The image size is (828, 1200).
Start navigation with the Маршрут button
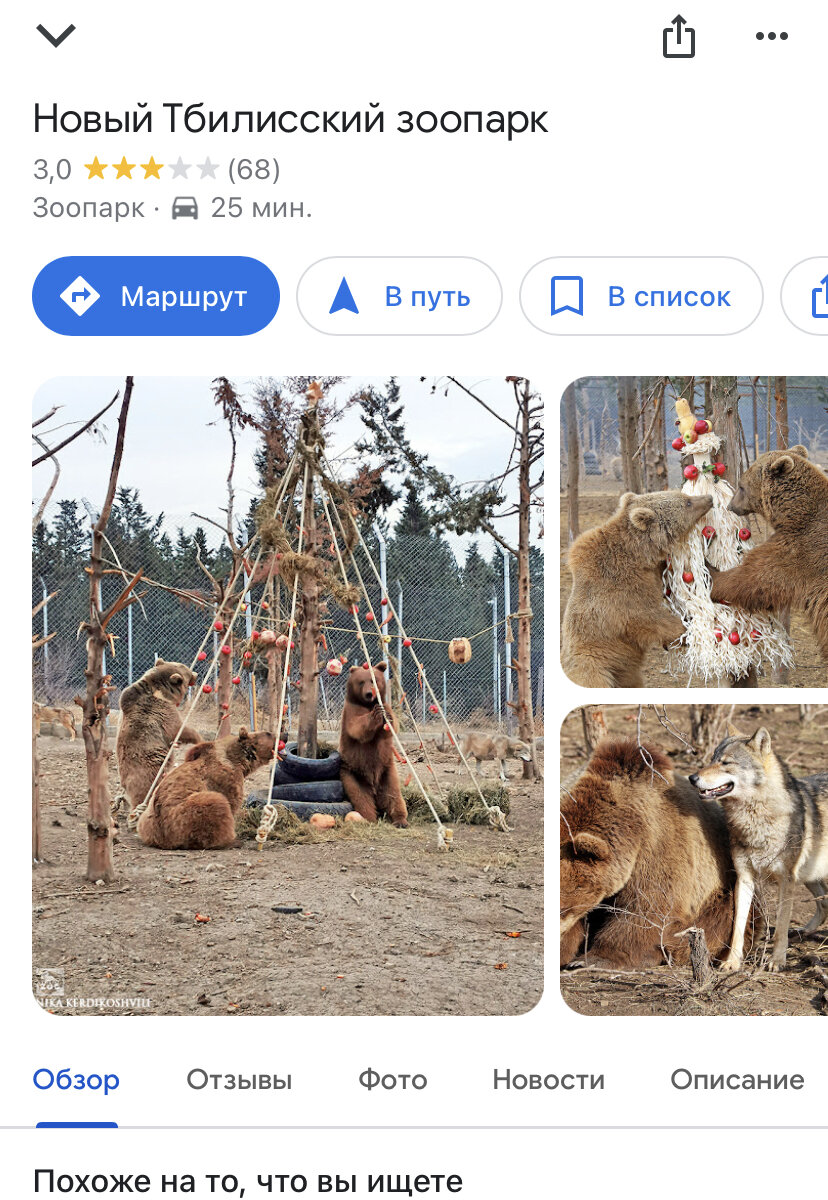point(155,295)
